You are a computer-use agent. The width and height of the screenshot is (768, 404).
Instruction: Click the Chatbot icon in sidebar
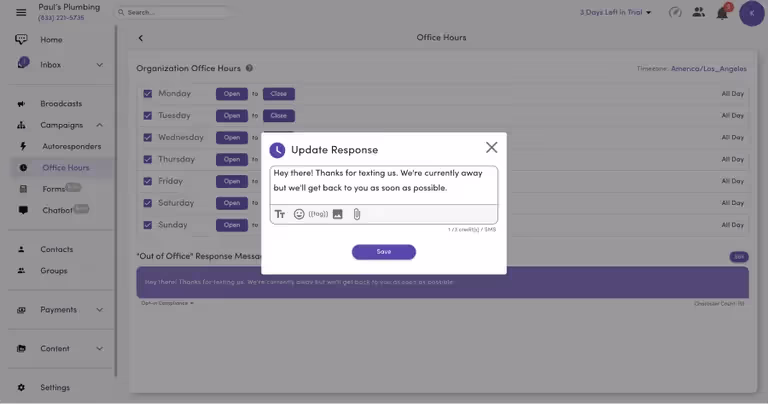pyautogui.click(x=23, y=210)
